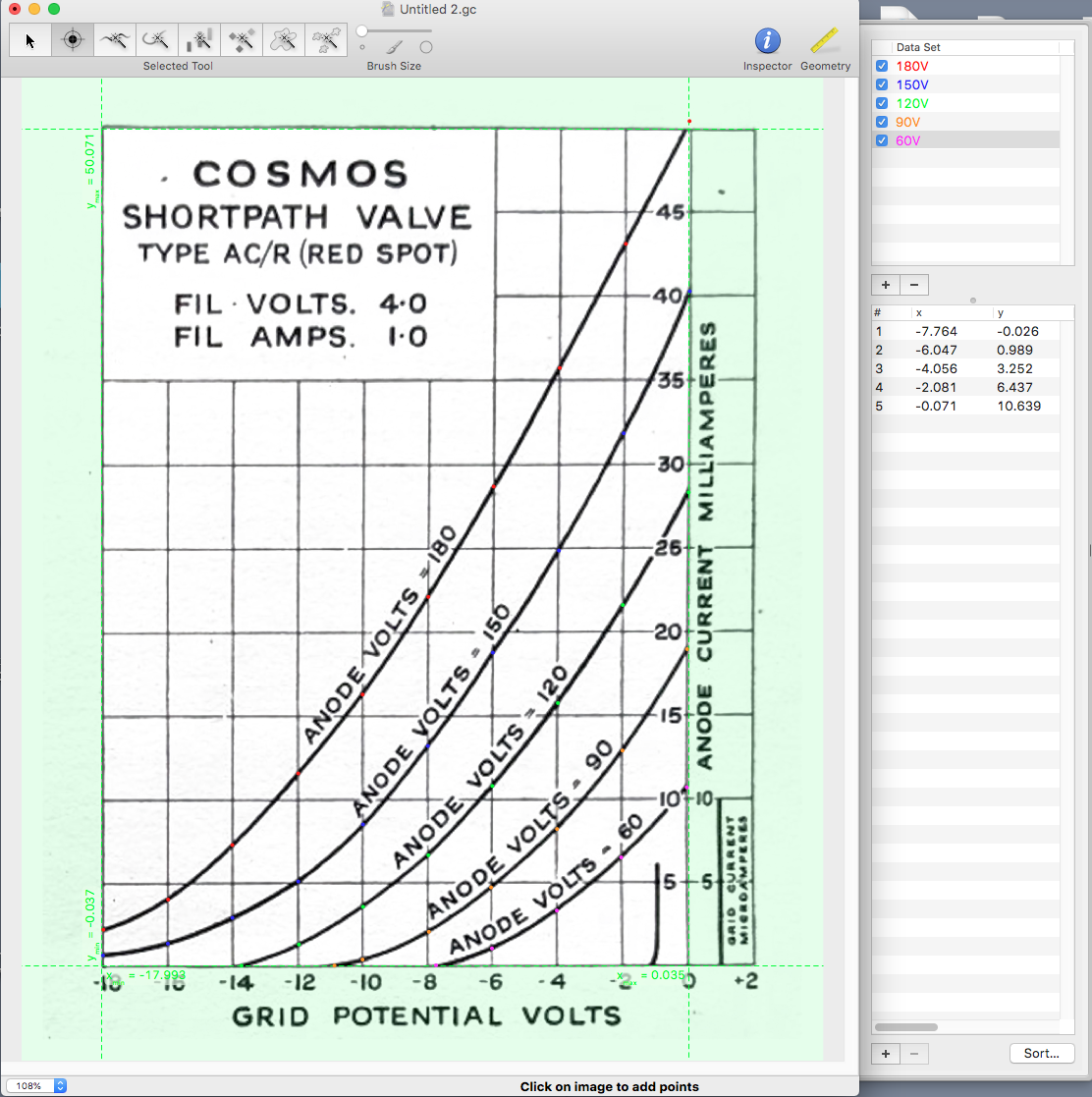Image resolution: width=1092 pixels, height=1097 pixels.
Task: Select the curve detection wand tool
Action: [115, 40]
